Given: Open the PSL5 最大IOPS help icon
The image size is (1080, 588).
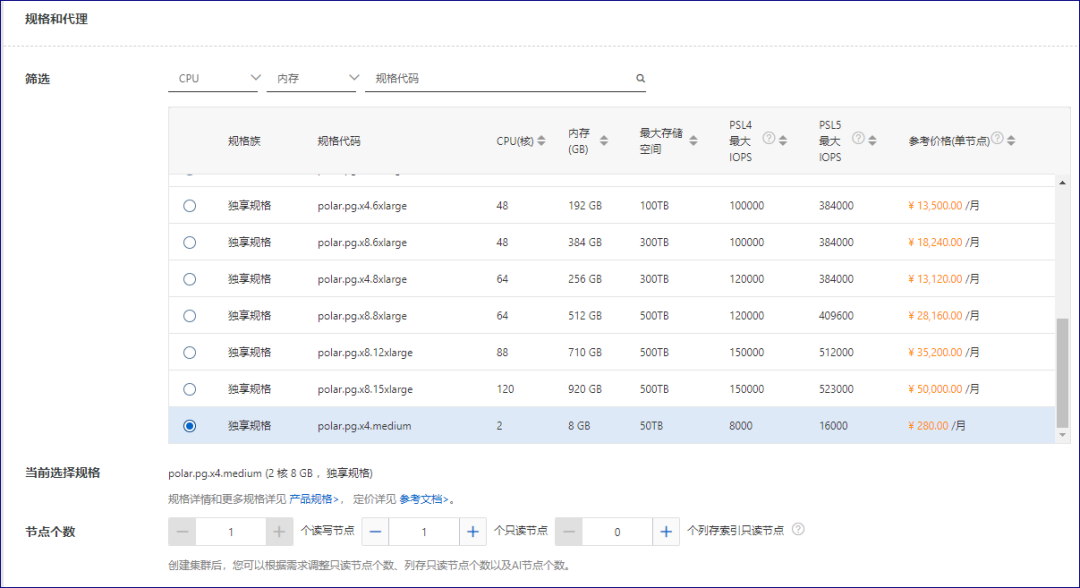Looking at the screenshot, I should (x=858, y=137).
